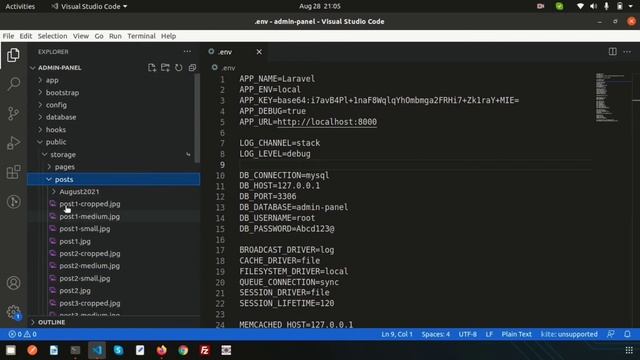Screen dimensions: 640x360
Task: Open the Search view in activity bar
Action: (x=13, y=84)
